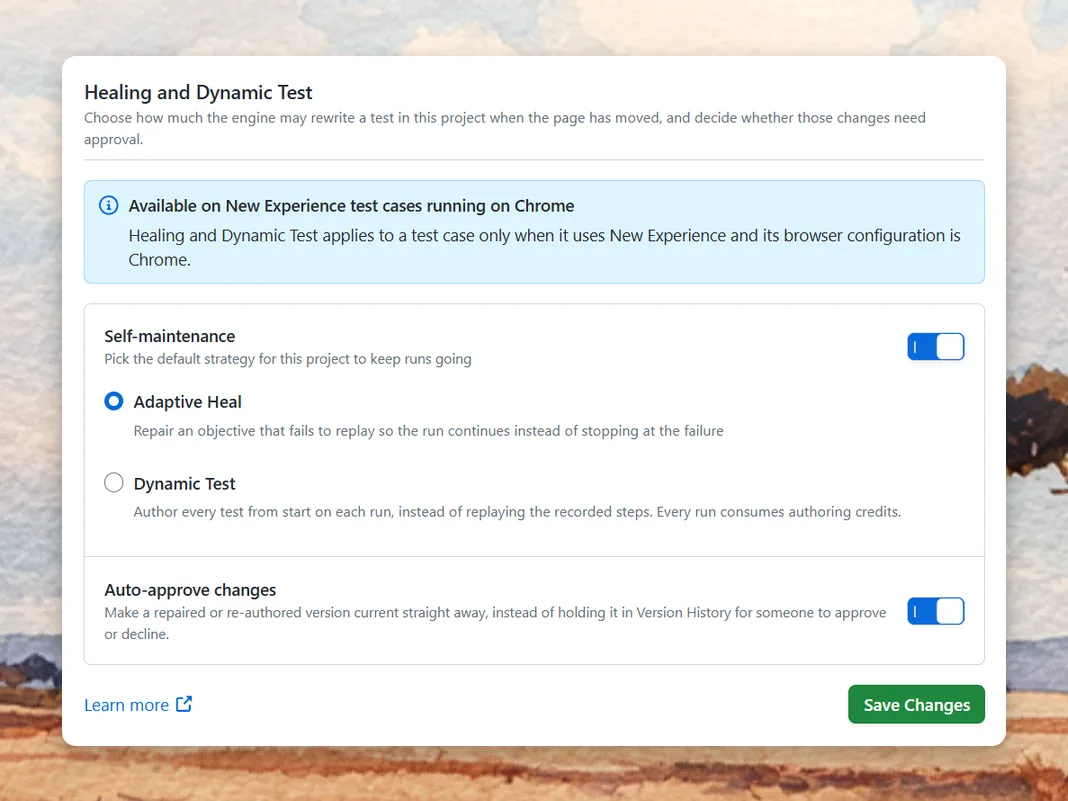Click 'Make a repaired or re-authored version current' description
The height and width of the screenshot is (801, 1068).
[495, 623]
